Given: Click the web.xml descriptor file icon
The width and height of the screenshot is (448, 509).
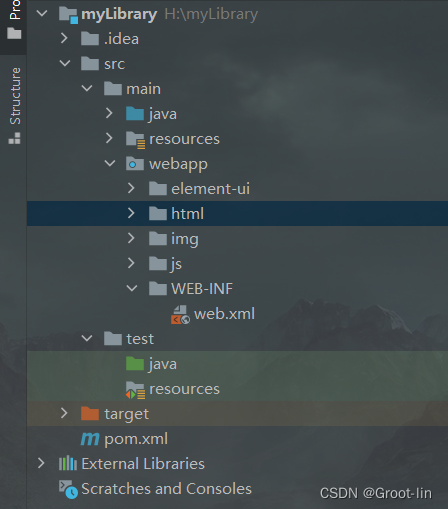Looking at the screenshot, I should (180, 315).
